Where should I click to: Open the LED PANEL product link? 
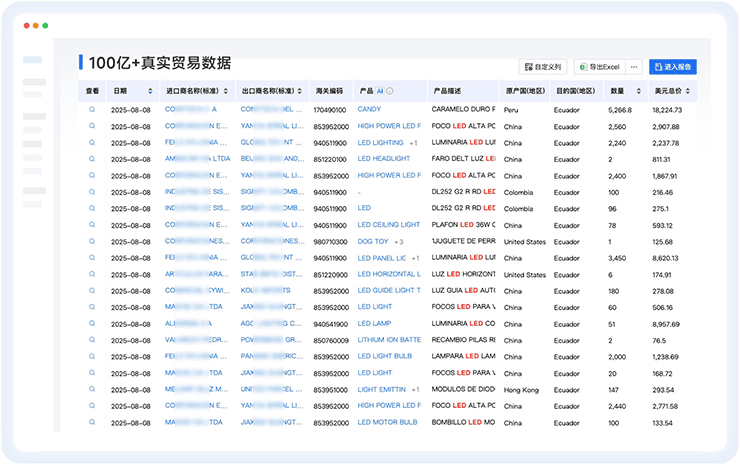pos(388,258)
